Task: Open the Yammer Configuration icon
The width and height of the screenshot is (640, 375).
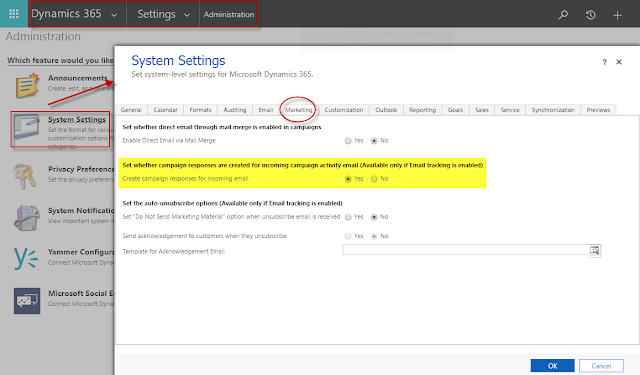Action: point(26,258)
